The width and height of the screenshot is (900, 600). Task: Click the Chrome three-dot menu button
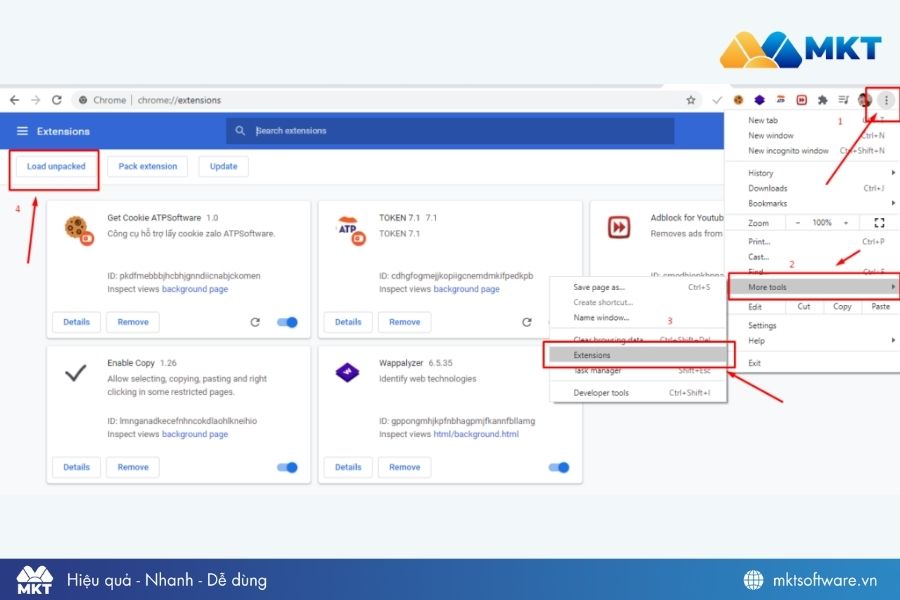pos(885,100)
